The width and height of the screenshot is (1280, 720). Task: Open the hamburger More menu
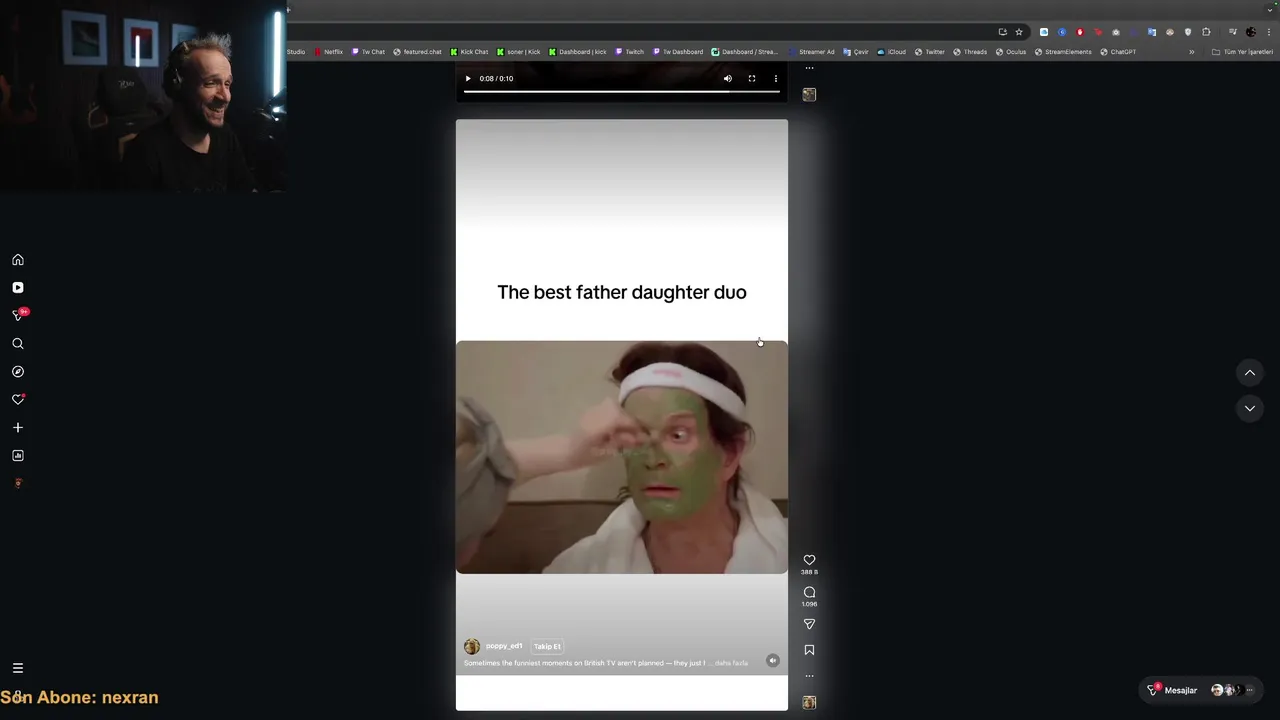coord(18,668)
